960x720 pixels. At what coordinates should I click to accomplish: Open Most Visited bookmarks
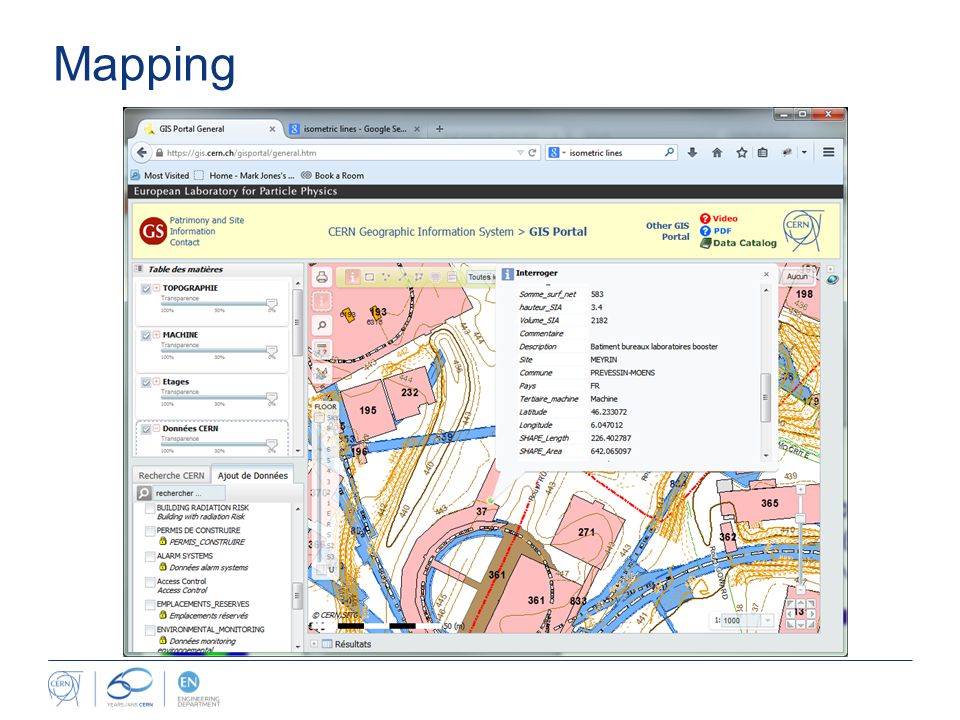pyautogui.click(x=160, y=176)
